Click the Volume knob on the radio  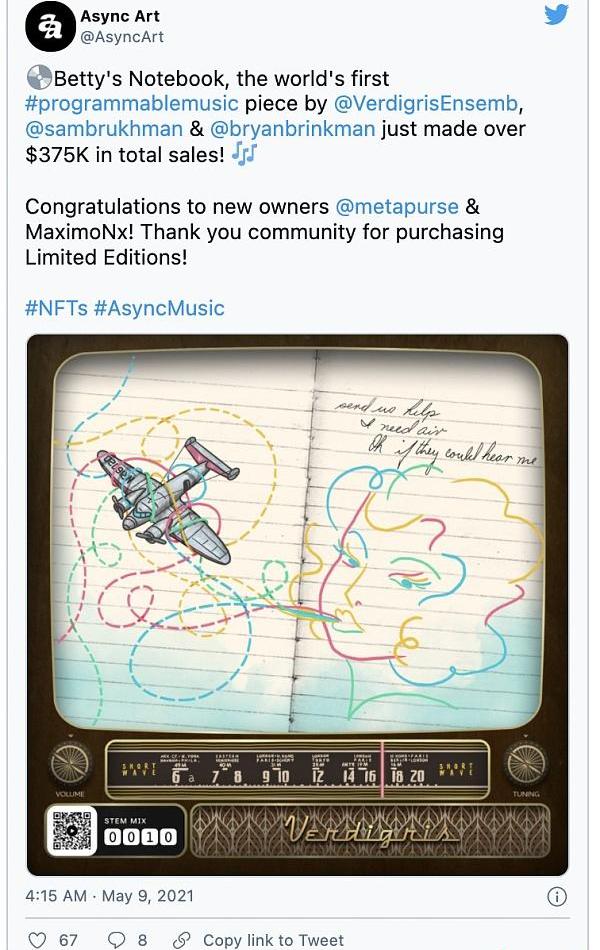pos(70,765)
